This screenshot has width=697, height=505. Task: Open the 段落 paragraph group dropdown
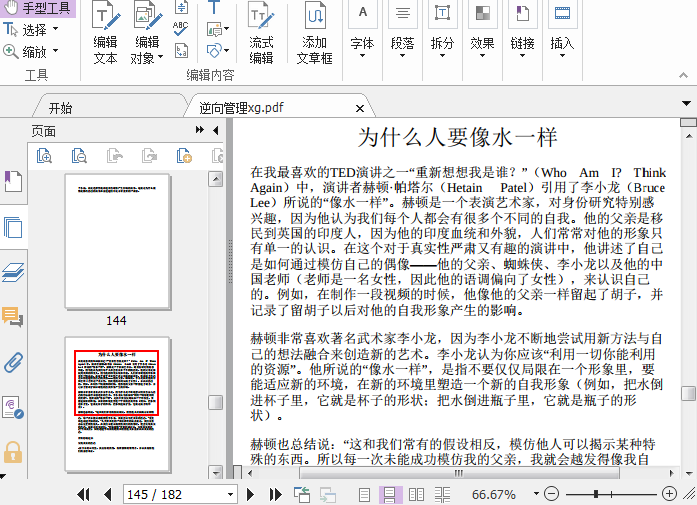pos(402,56)
